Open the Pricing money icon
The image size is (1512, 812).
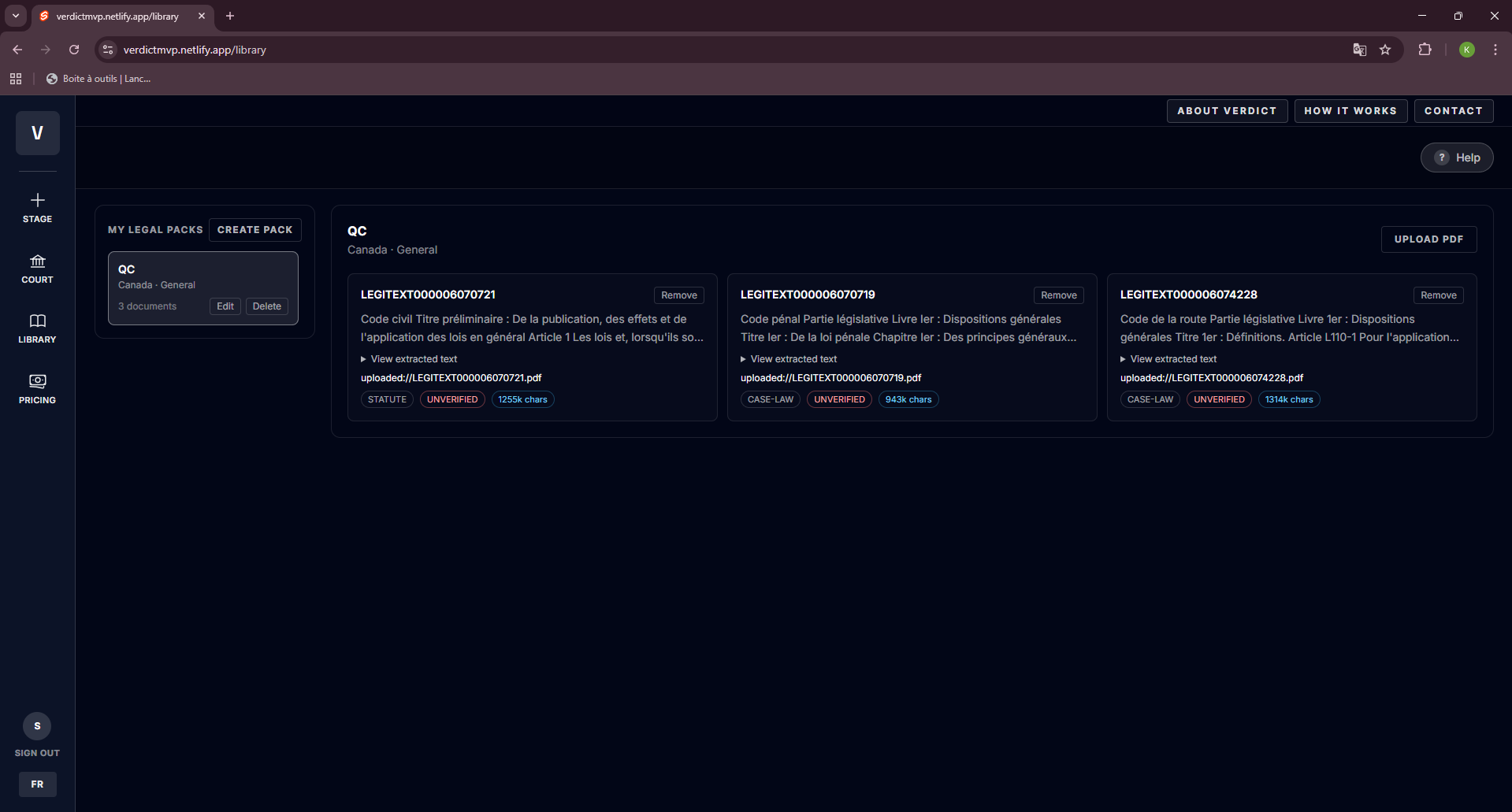[37, 381]
